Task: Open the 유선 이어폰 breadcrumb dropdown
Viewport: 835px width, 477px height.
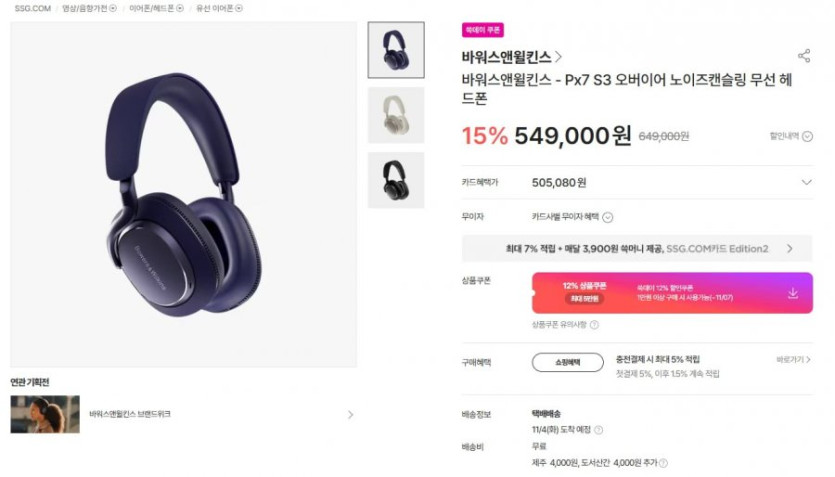Action: [x=239, y=8]
